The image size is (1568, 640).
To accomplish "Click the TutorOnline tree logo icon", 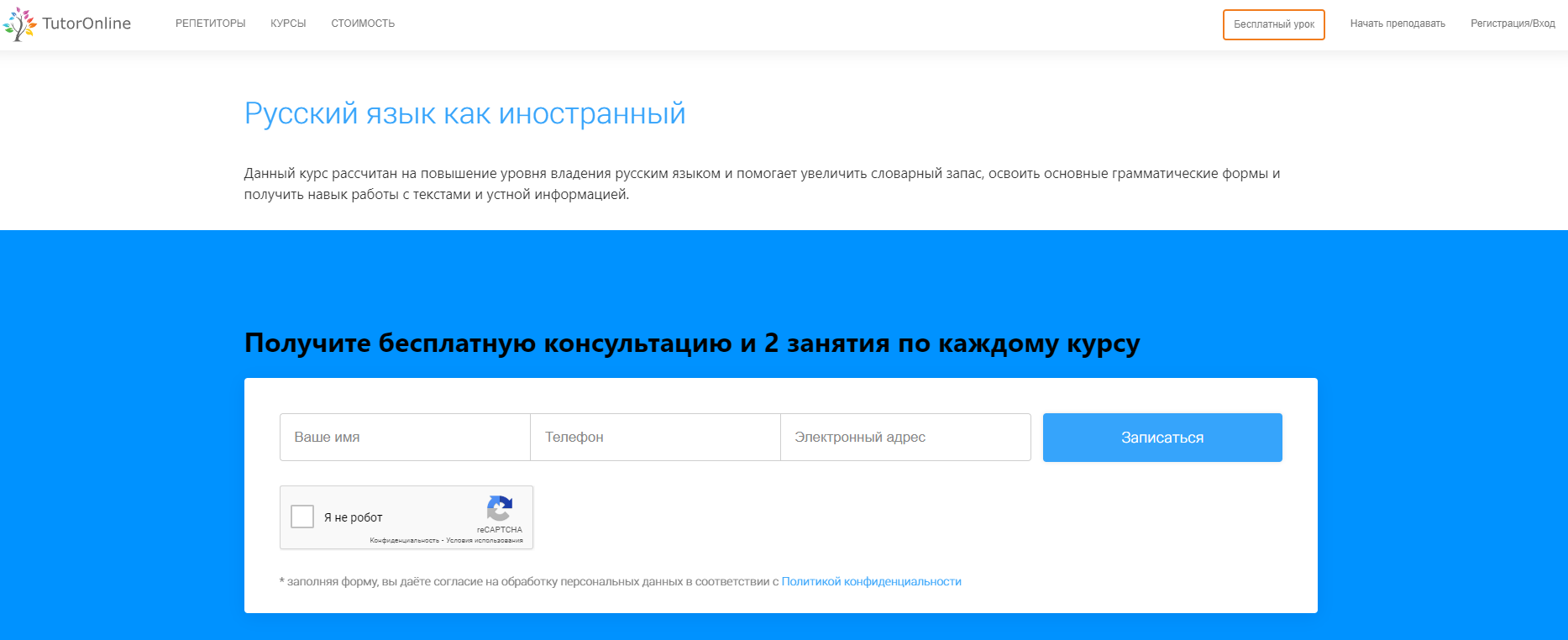I will pyautogui.click(x=20, y=24).
